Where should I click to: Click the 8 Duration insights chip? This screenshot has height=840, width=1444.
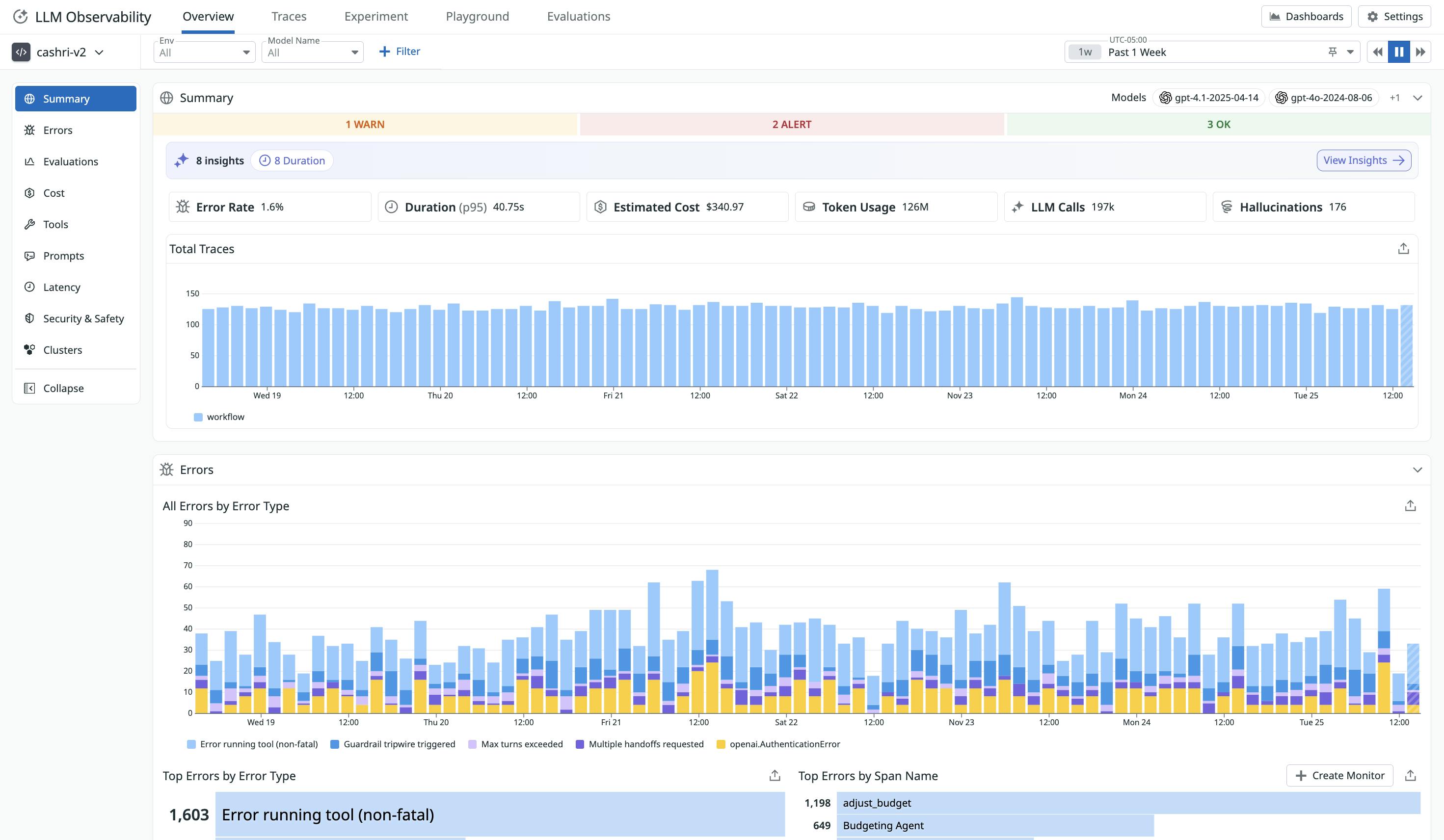(x=292, y=160)
